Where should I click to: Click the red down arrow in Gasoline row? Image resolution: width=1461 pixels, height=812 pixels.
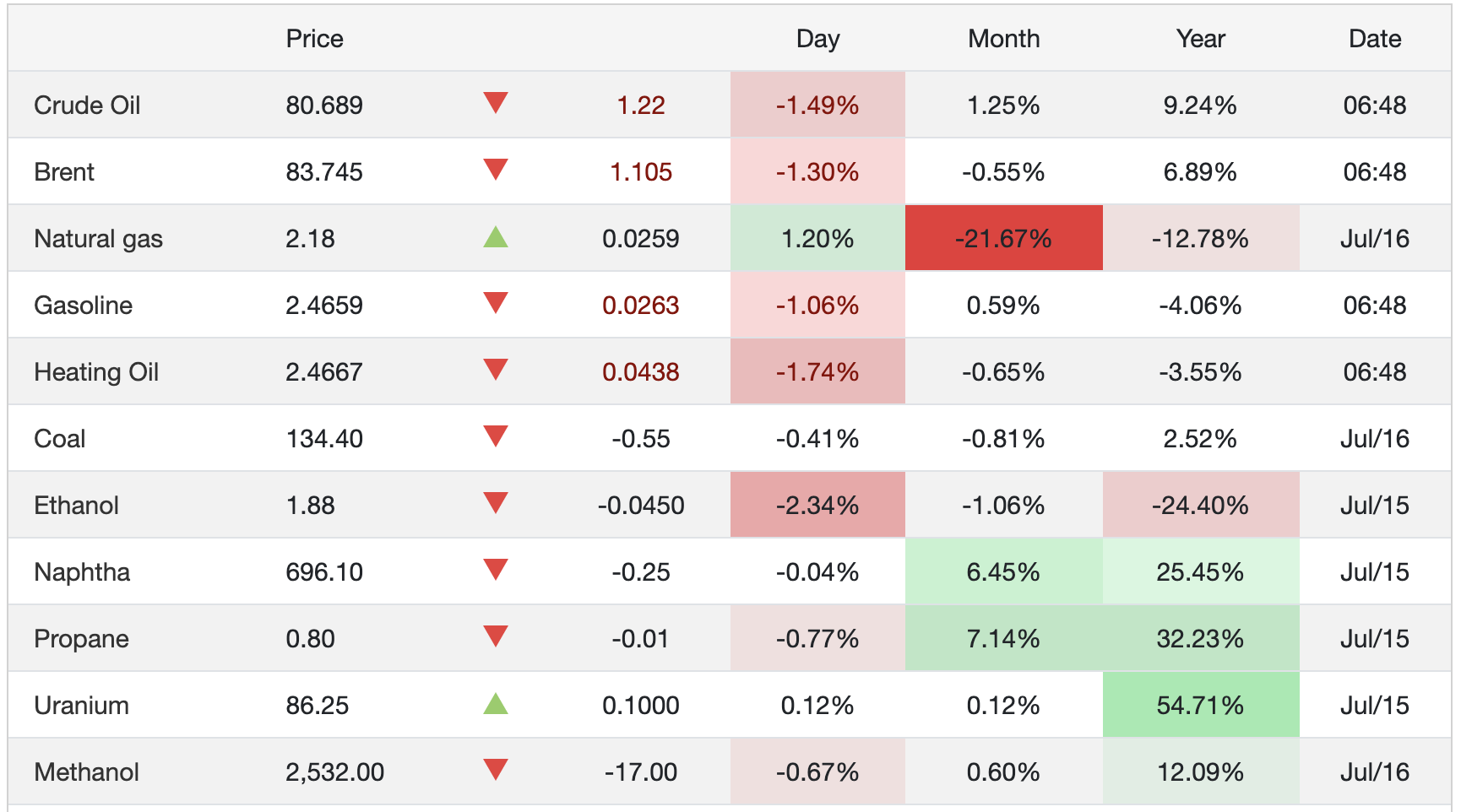coord(496,303)
